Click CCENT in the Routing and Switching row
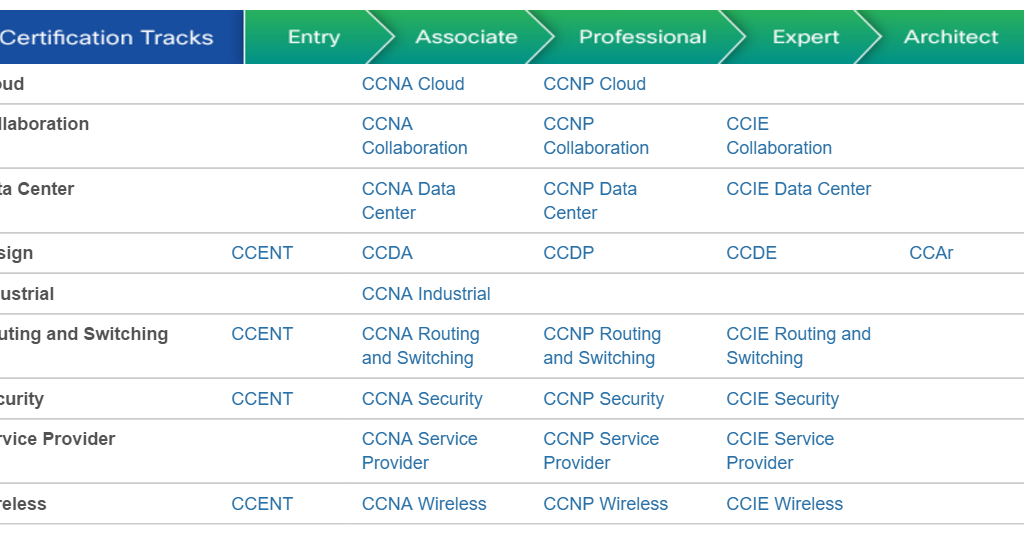 (x=262, y=334)
